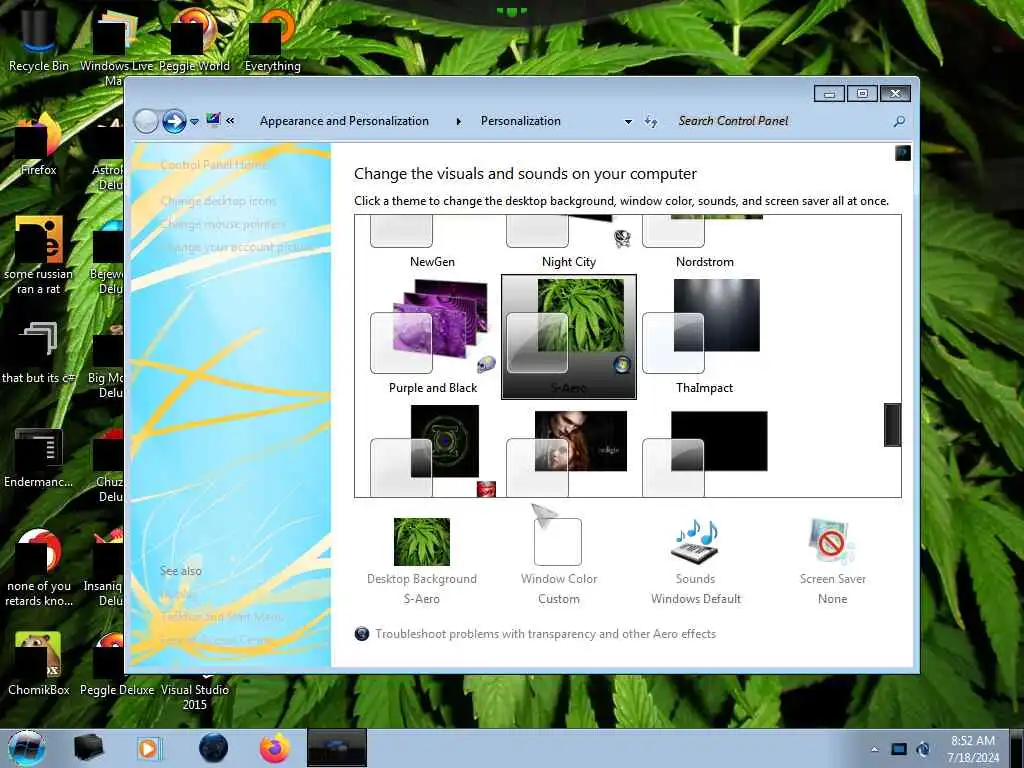Open Change mouse pointers link
This screenshot has height=768, width=1024.
coord(223,225)
